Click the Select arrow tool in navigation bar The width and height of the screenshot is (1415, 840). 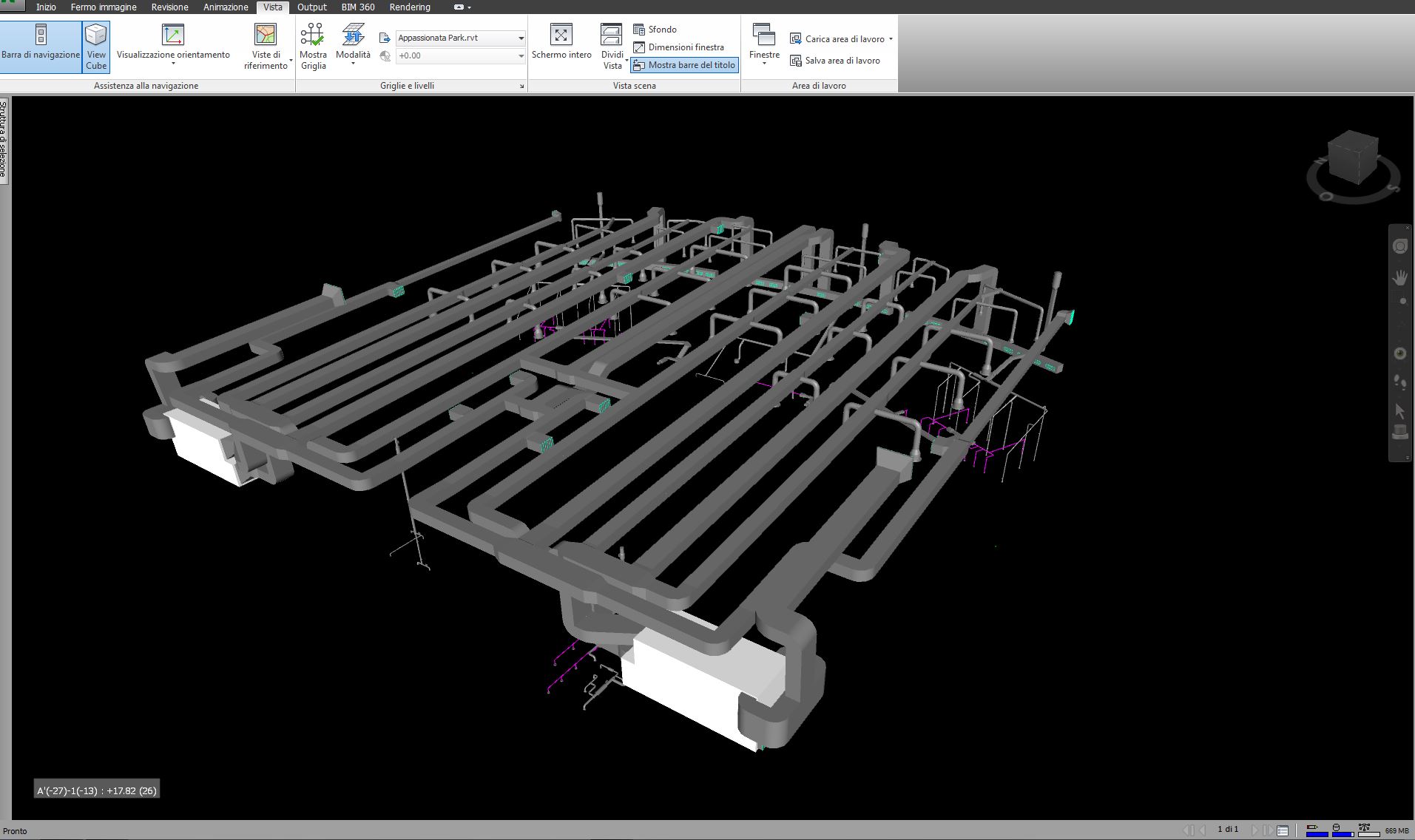click(x=1399, y=411)
